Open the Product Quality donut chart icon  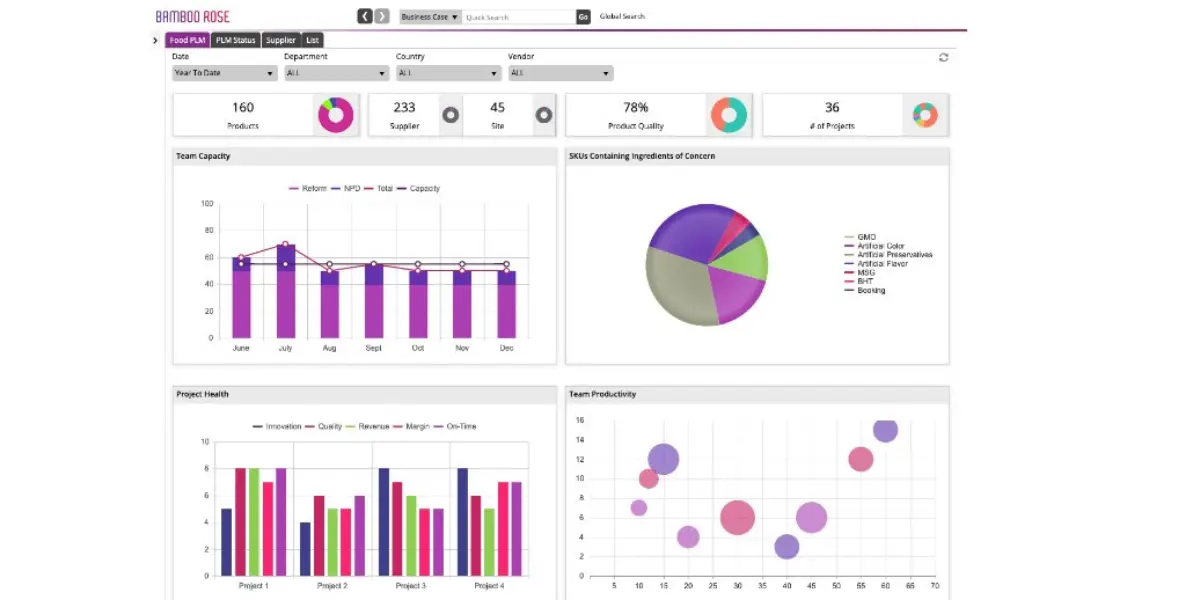point(729,115)
